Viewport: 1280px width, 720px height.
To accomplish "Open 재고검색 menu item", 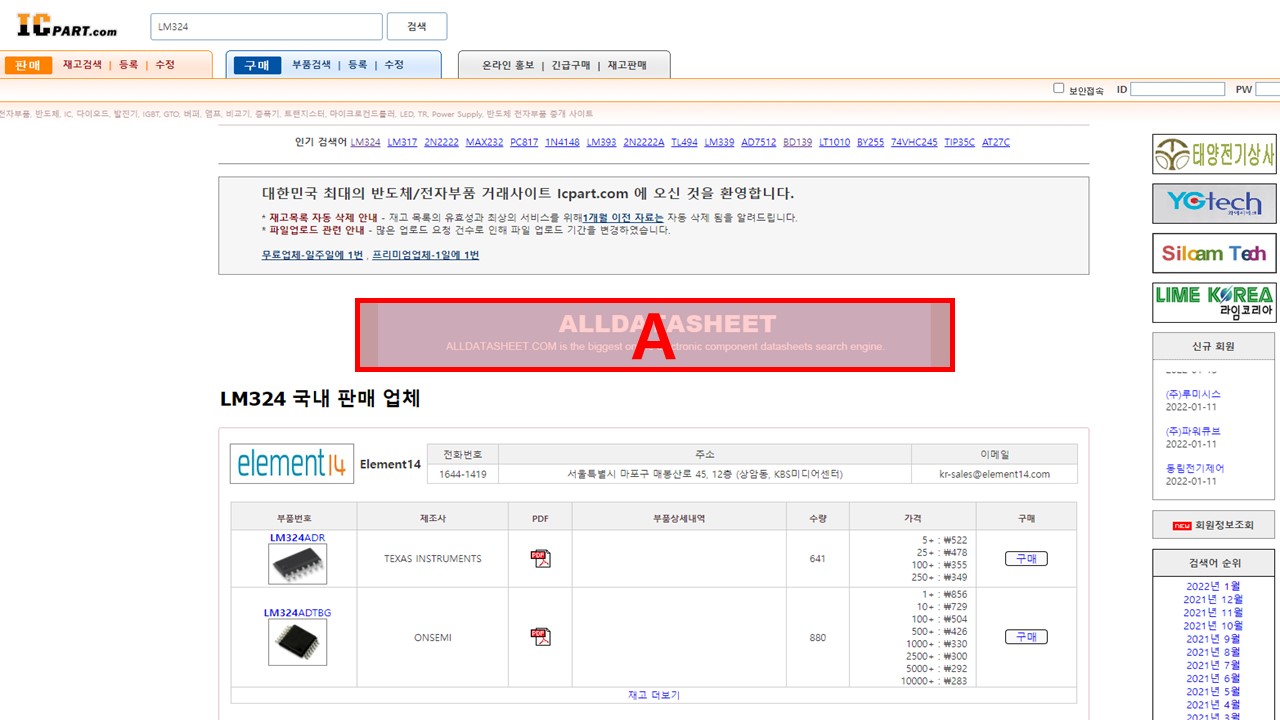I will click(82, 64).
